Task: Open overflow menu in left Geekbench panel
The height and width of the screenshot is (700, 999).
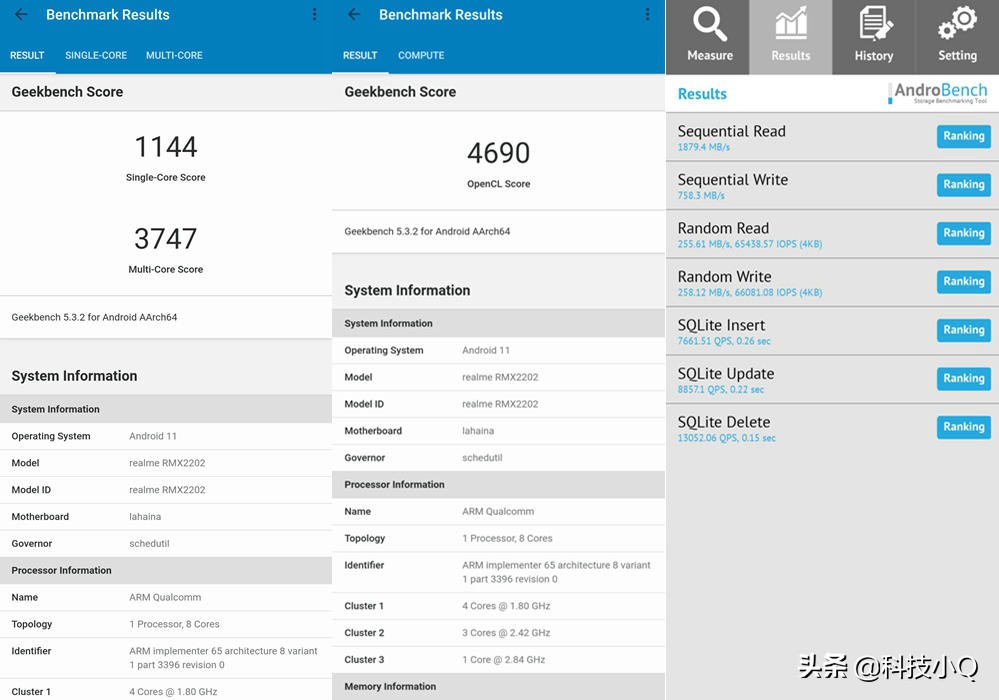Action: pyautogui.click(x=314, y=14)
